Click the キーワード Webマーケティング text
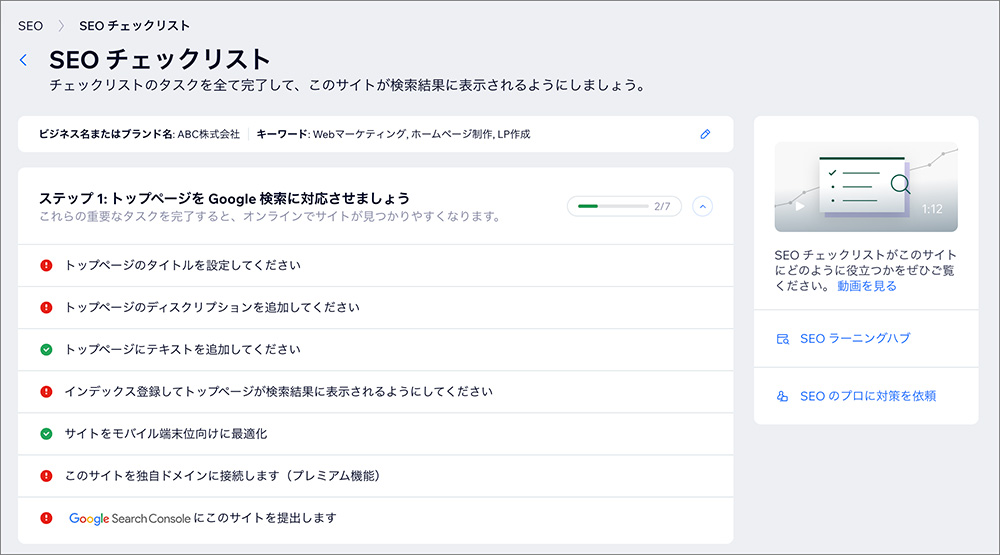Screen dimensions: 1000x555 [393, 134]
